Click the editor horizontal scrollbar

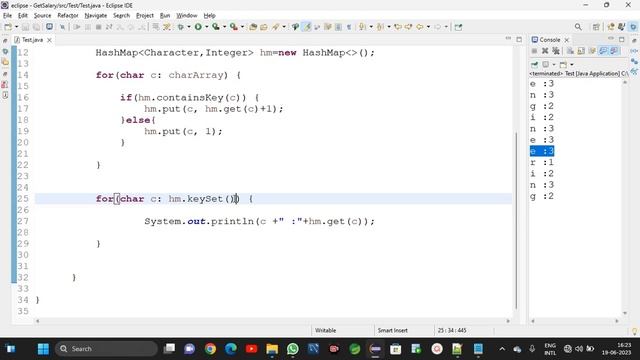tap(272, 321)
